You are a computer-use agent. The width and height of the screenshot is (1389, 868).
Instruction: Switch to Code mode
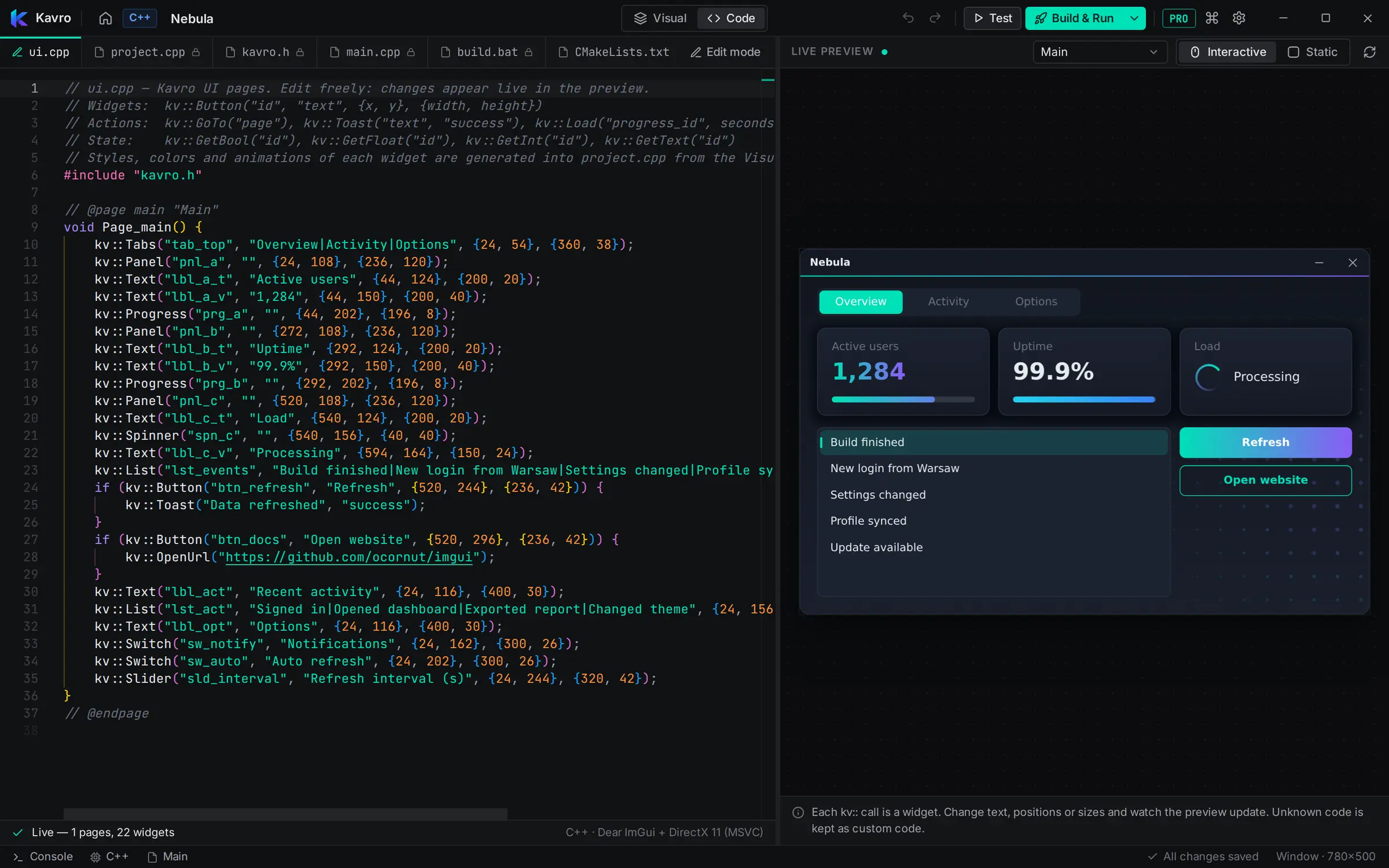coord(731,19)
